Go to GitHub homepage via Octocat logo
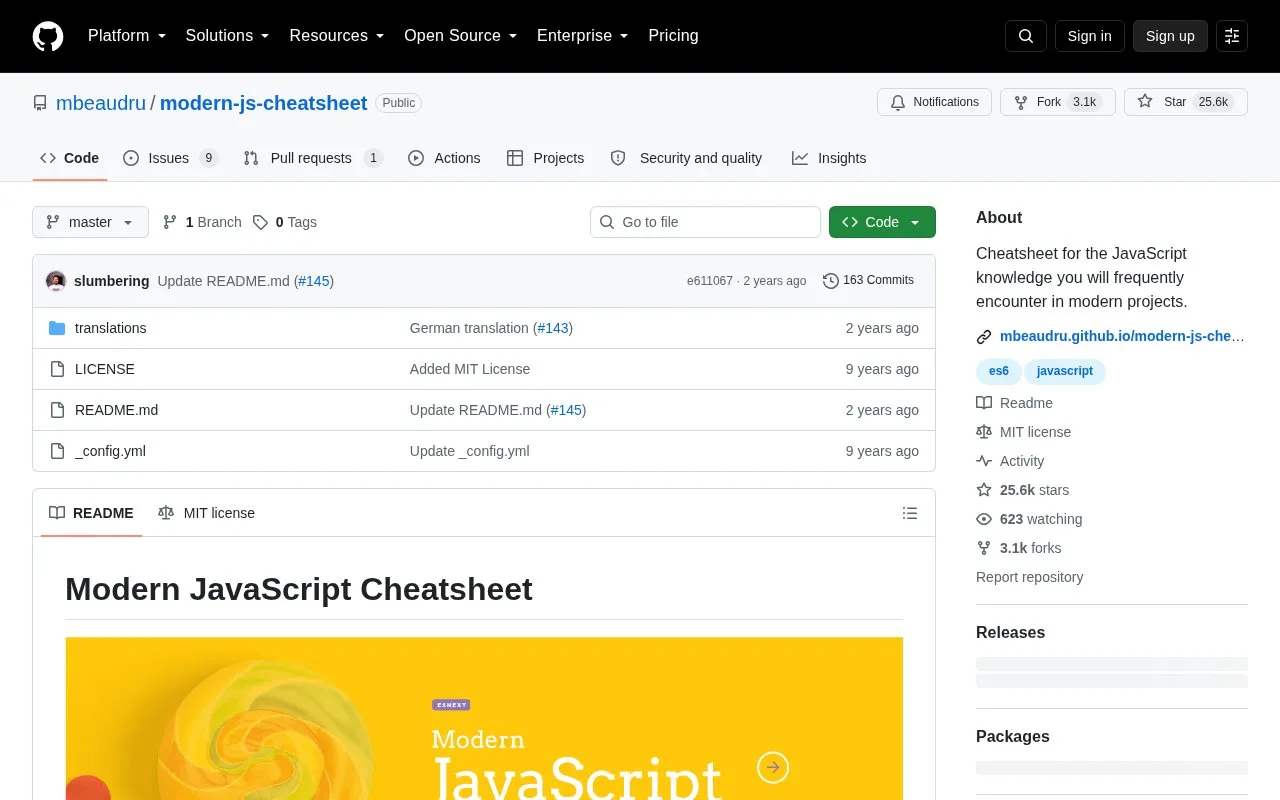 [x=48, y=36]
